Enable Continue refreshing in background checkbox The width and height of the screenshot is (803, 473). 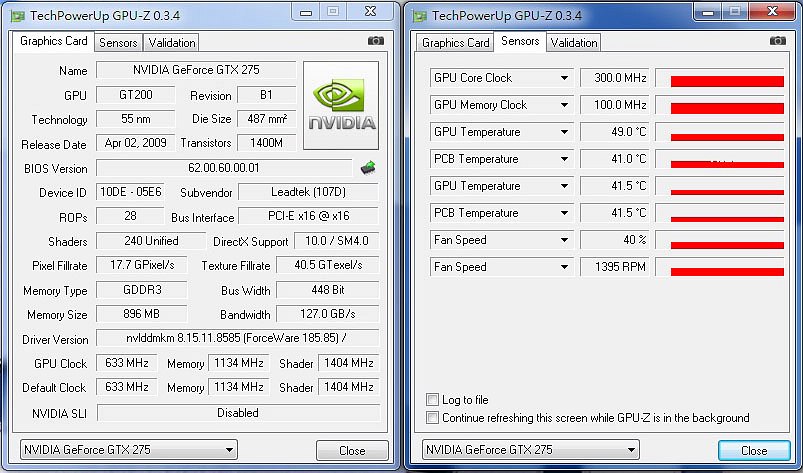coord(433,418)
